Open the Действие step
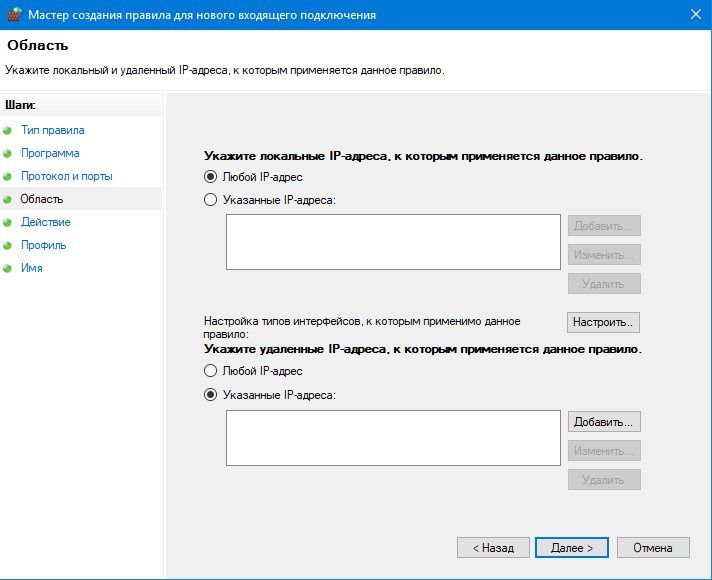Image resolution: width=712 pixels, height=580 pixels. click(45, 222)
